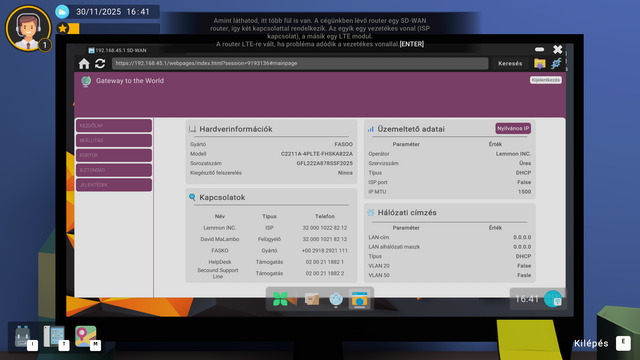
Task: Open the green clover start menu icon
Action: tap(280, 299)
